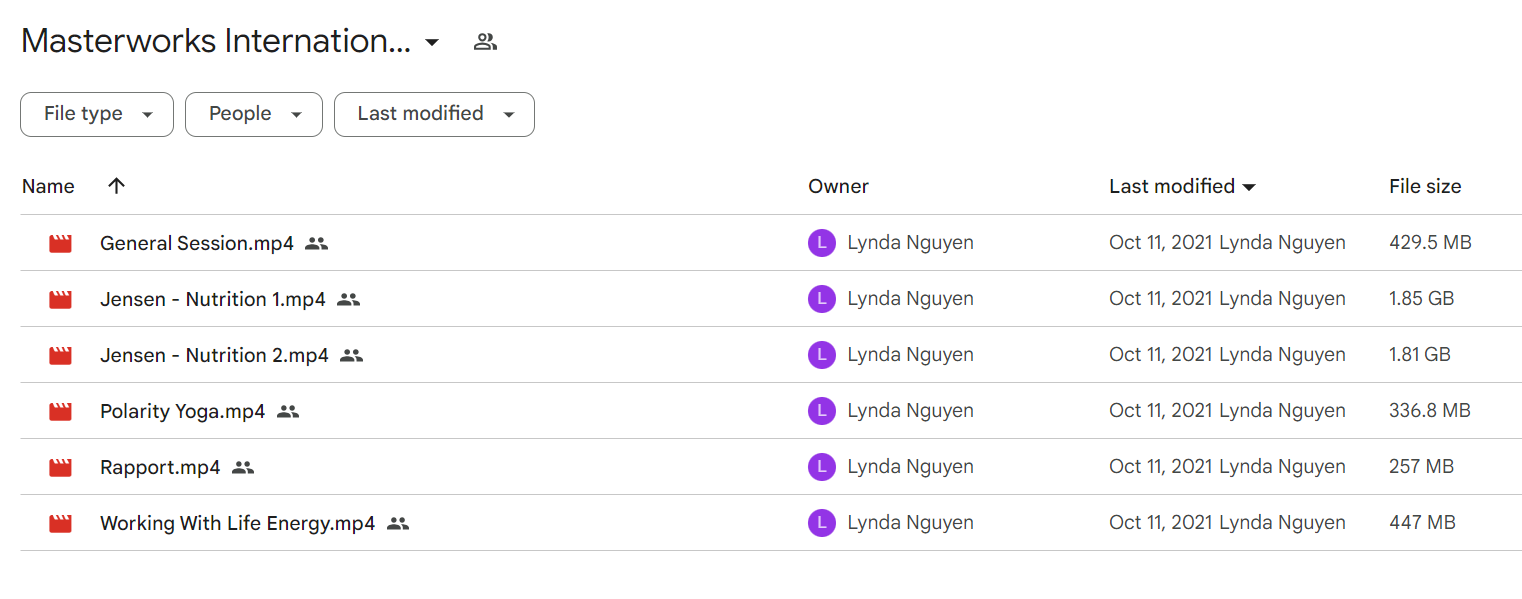
Task: Click the shared folder people icon beside title
Action: coord(485,42)
